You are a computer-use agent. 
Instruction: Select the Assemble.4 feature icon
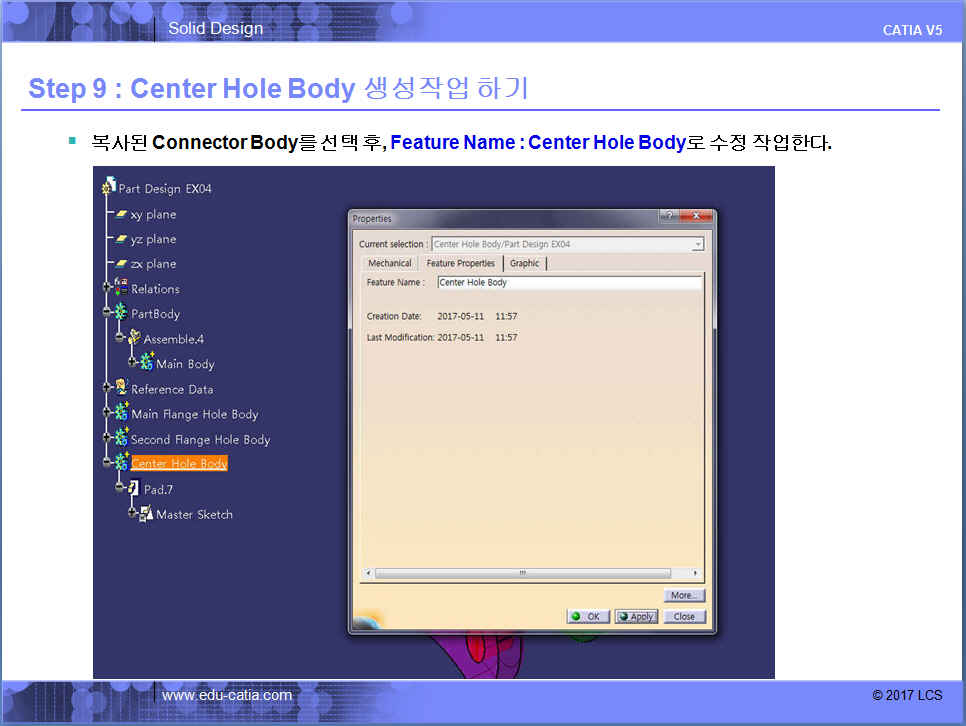[134, 338]
